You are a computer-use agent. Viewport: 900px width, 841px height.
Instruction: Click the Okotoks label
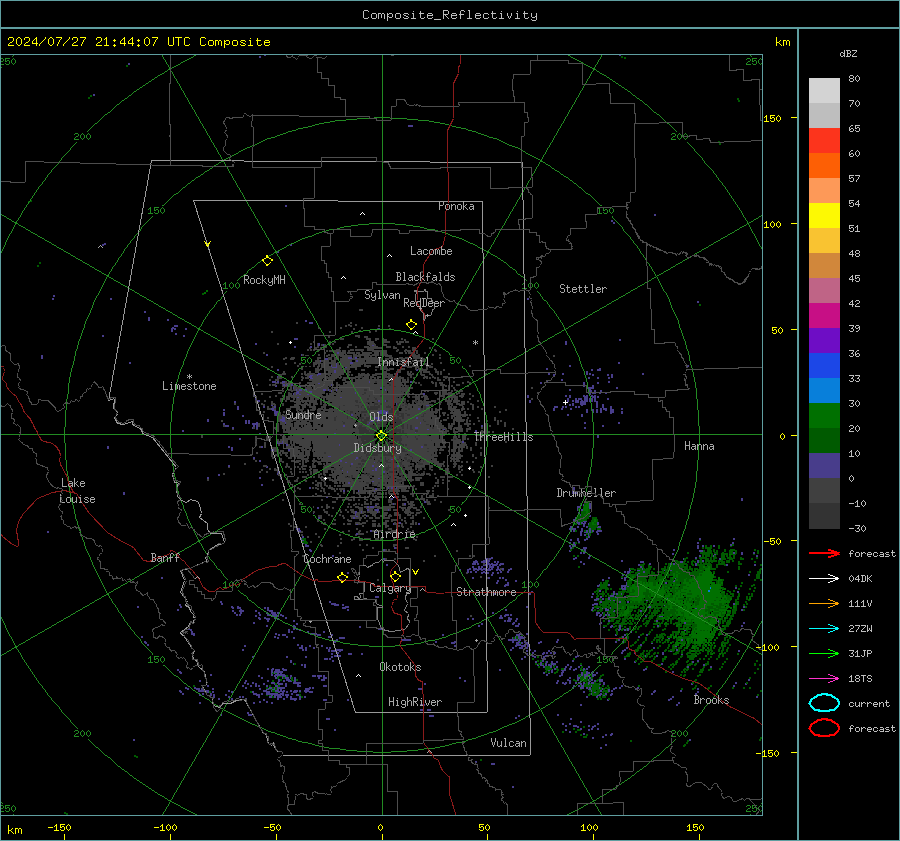[x=400, y=667]
